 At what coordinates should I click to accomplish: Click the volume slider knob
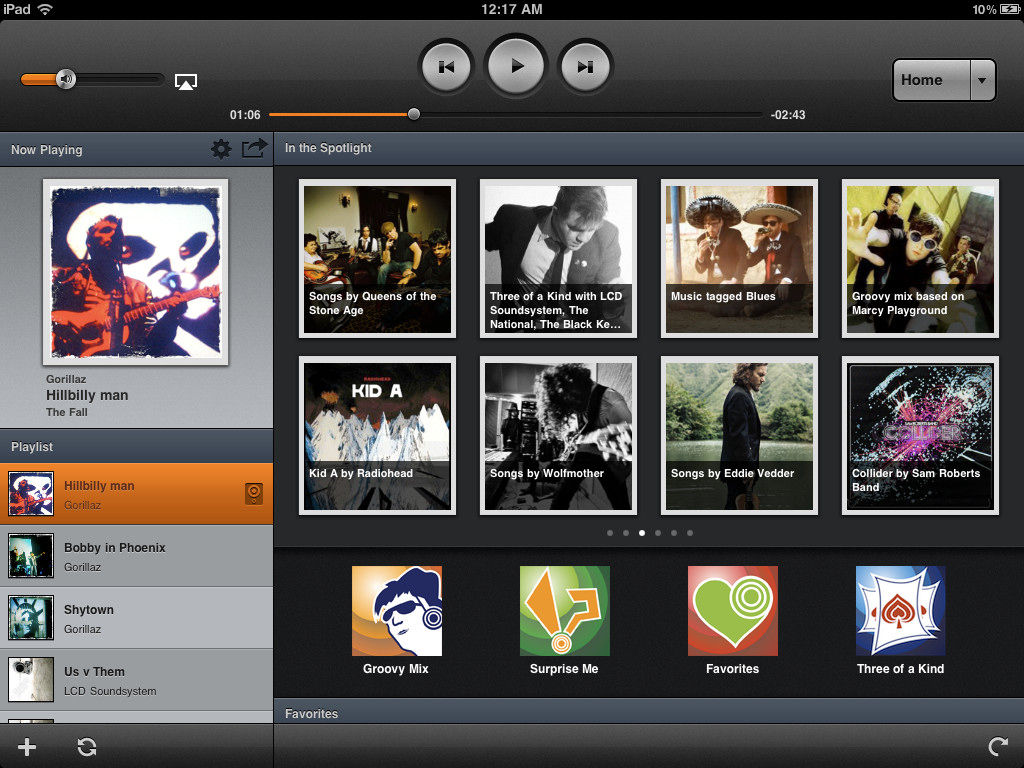click(66, 80)
